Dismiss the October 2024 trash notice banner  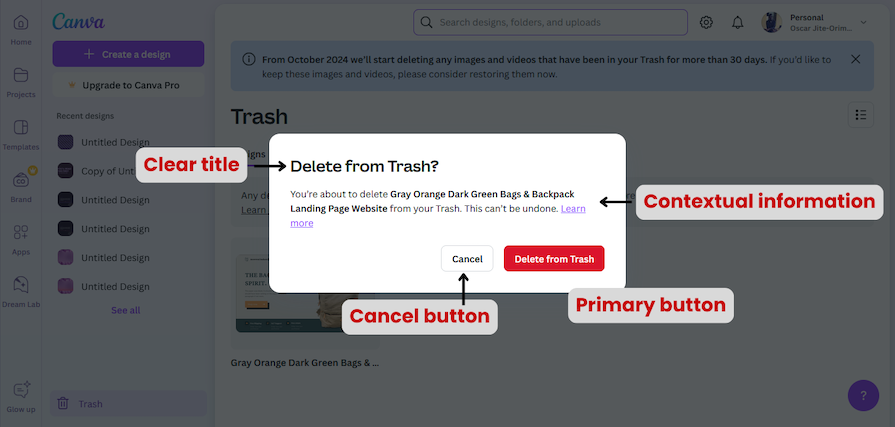855,60
